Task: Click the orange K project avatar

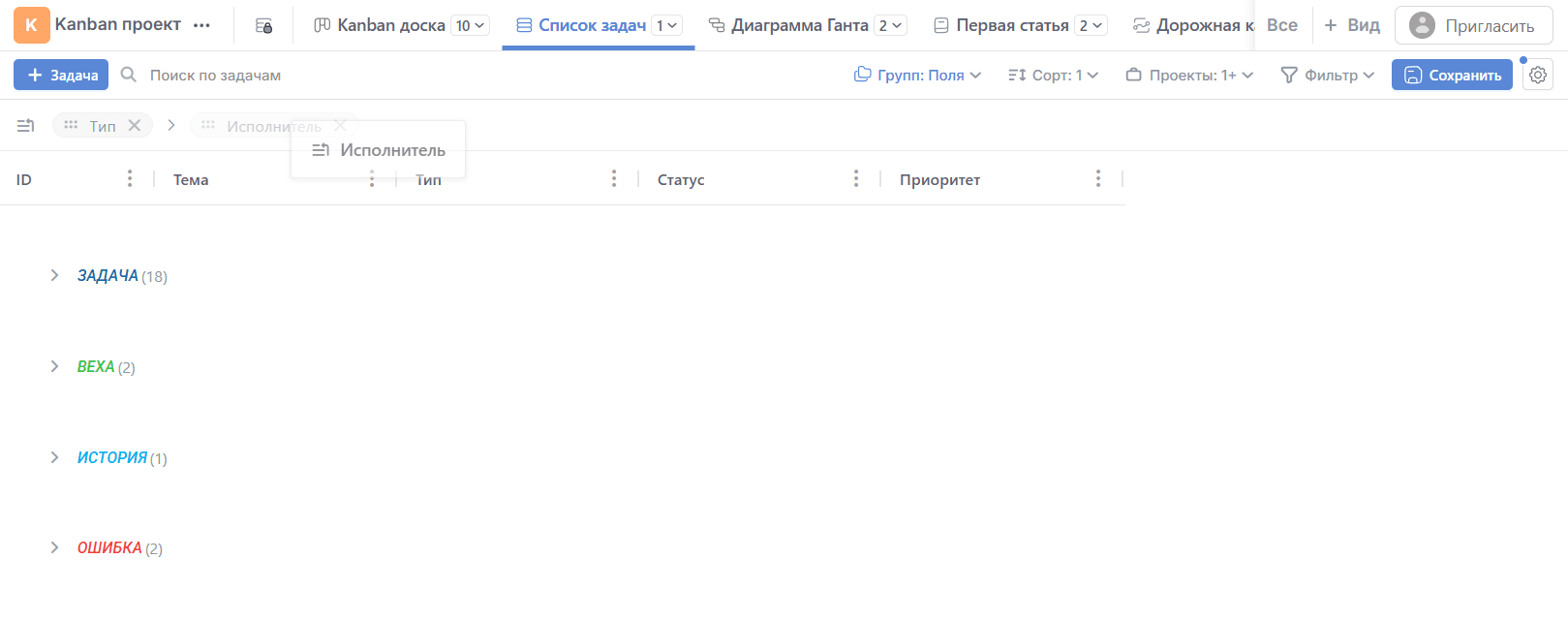Action: pos(31,25)
